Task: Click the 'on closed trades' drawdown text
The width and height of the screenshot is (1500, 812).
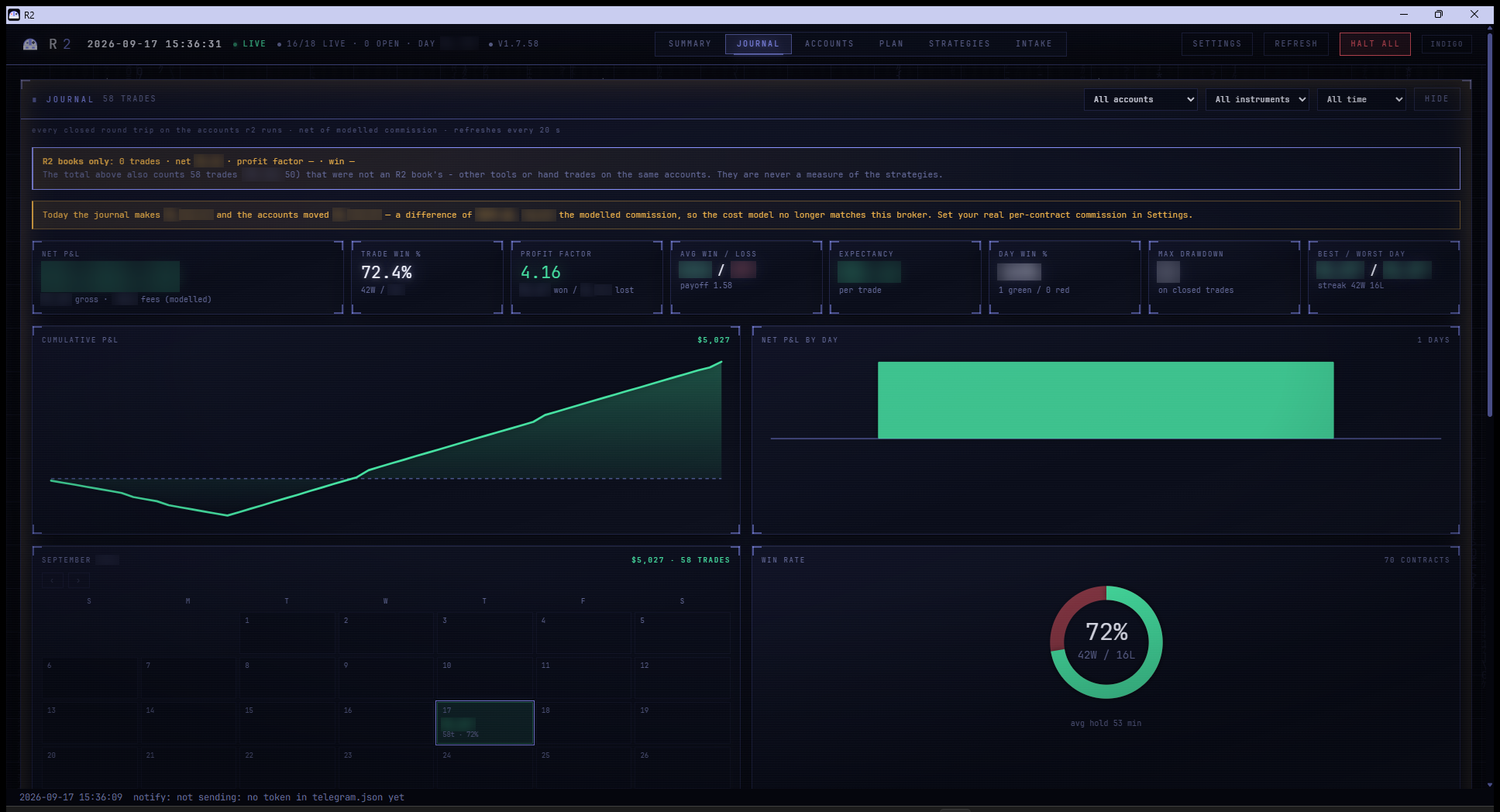Action: click(1196, 291)
